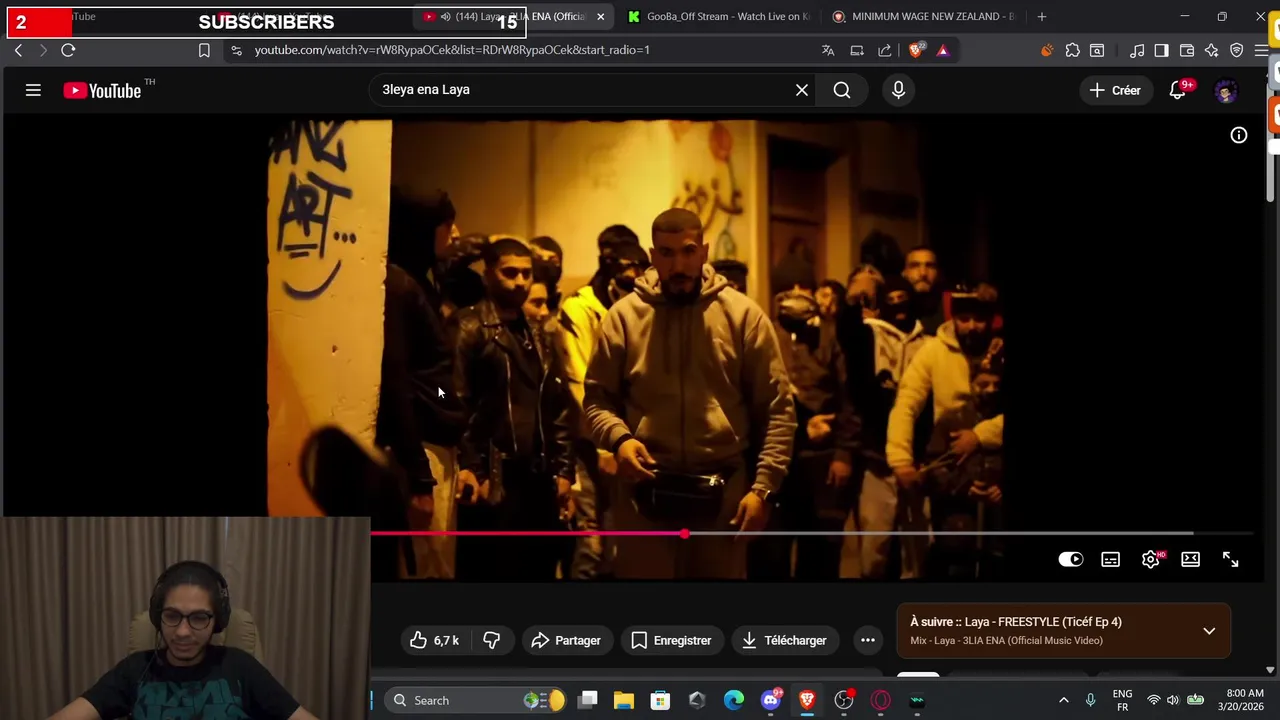Screen dimensions: 1280x720
Task: Switch to MINIMUM WAGE NEW ZEALAND tab
Action: 925,17
